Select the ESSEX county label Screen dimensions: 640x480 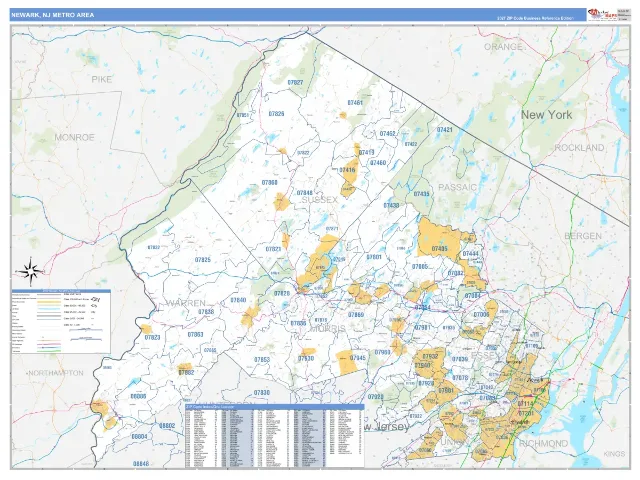point(485,356)
